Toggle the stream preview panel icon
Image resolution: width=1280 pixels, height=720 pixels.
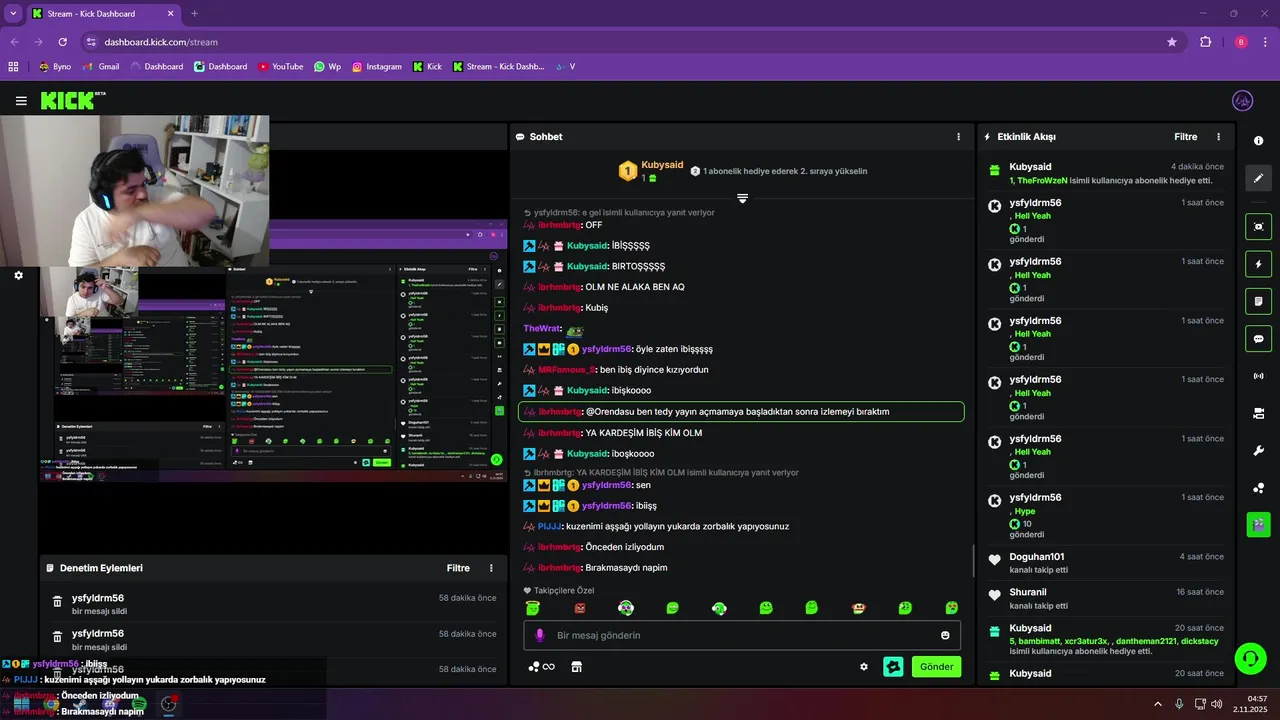(x=1258, y=227)
